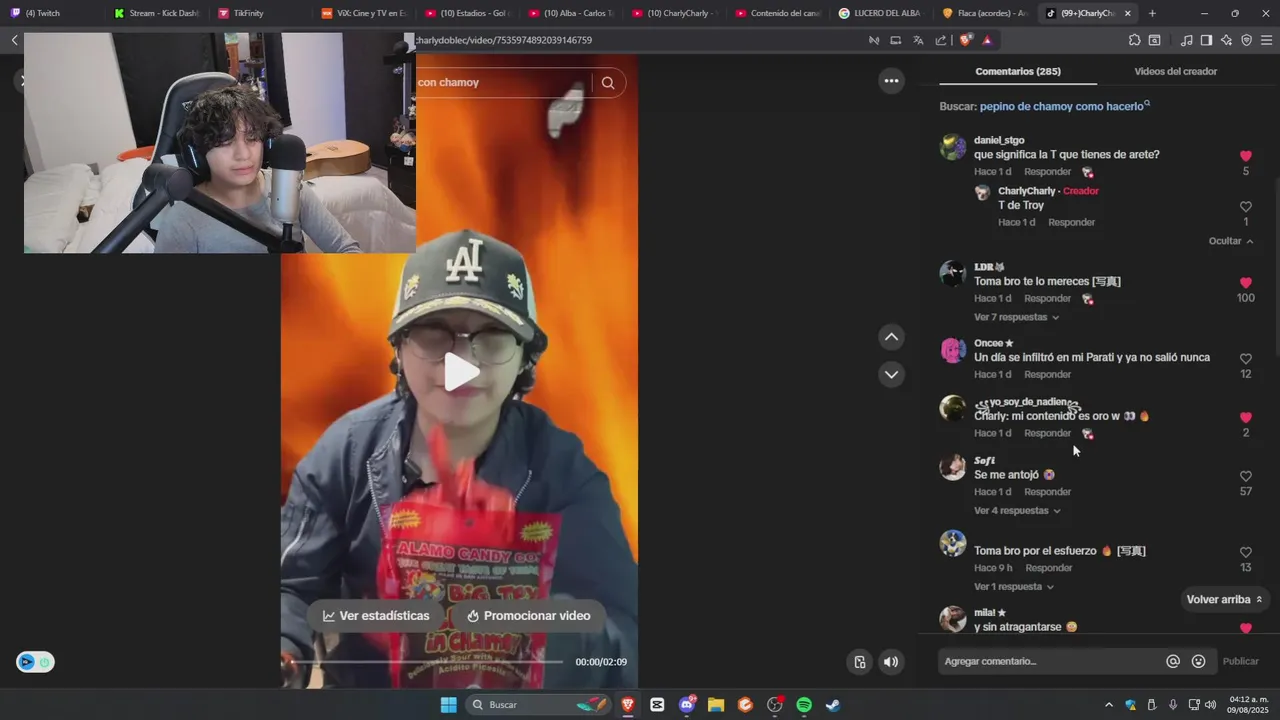Expand system tray hidden icons chevron
This screenshot has width=1280, height=720.
1108,705
